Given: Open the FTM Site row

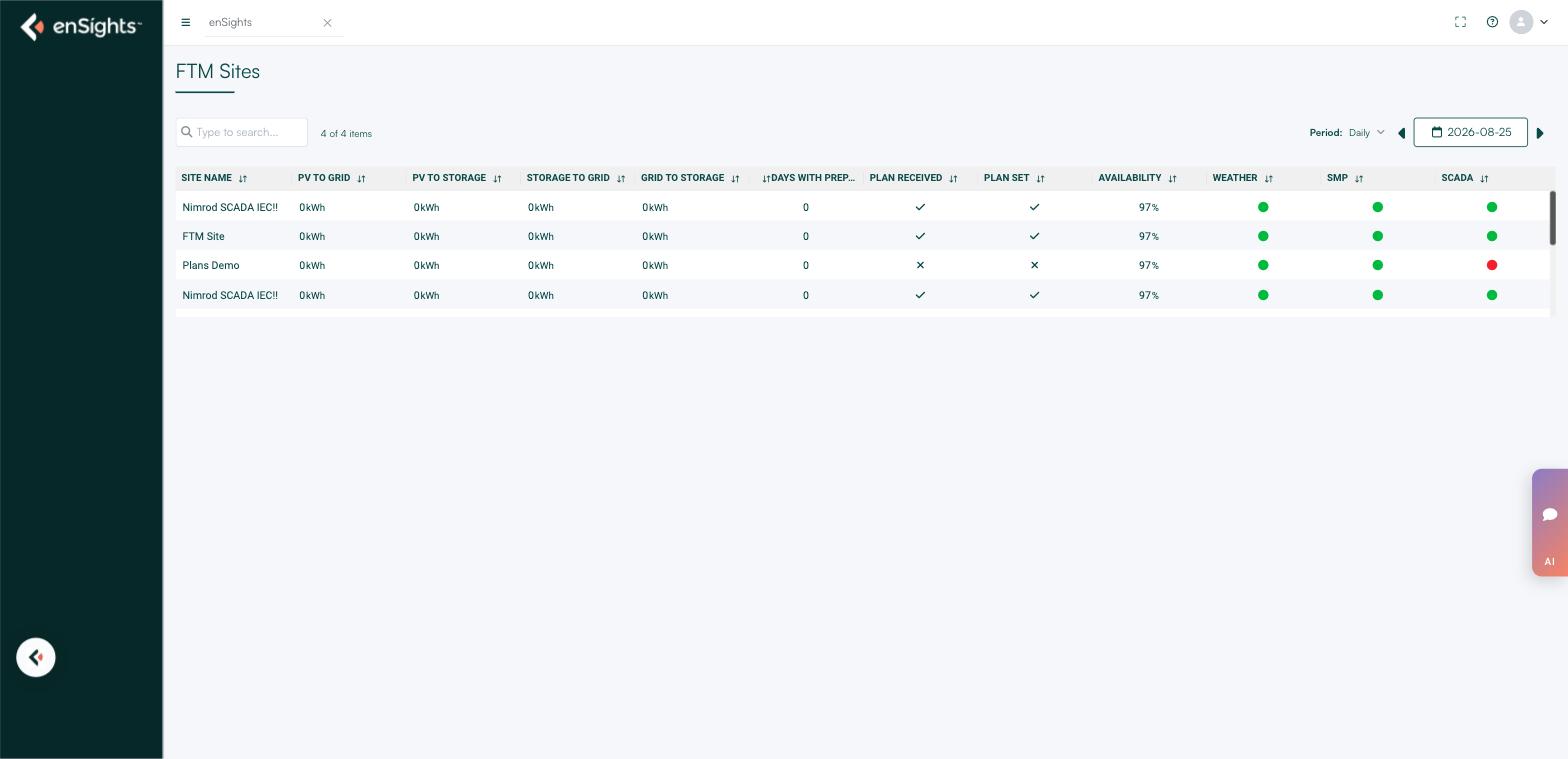Looking at the screenshot, I should pyautogui.click(x=862, y=236).
